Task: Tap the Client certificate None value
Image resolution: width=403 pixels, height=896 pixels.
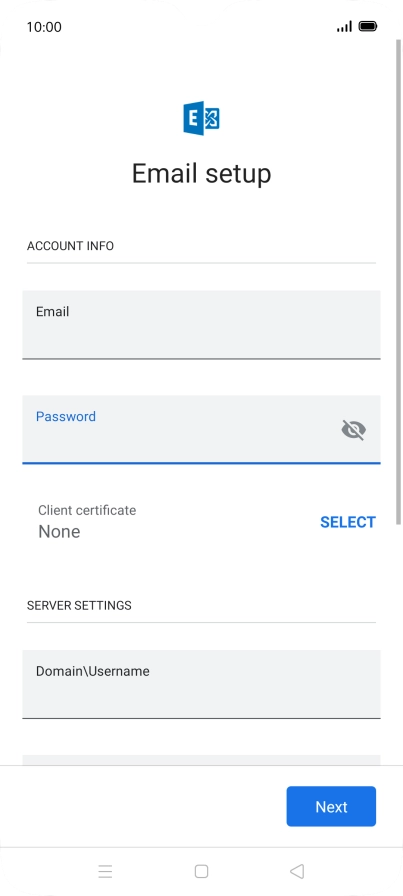Action: (59, 531)
